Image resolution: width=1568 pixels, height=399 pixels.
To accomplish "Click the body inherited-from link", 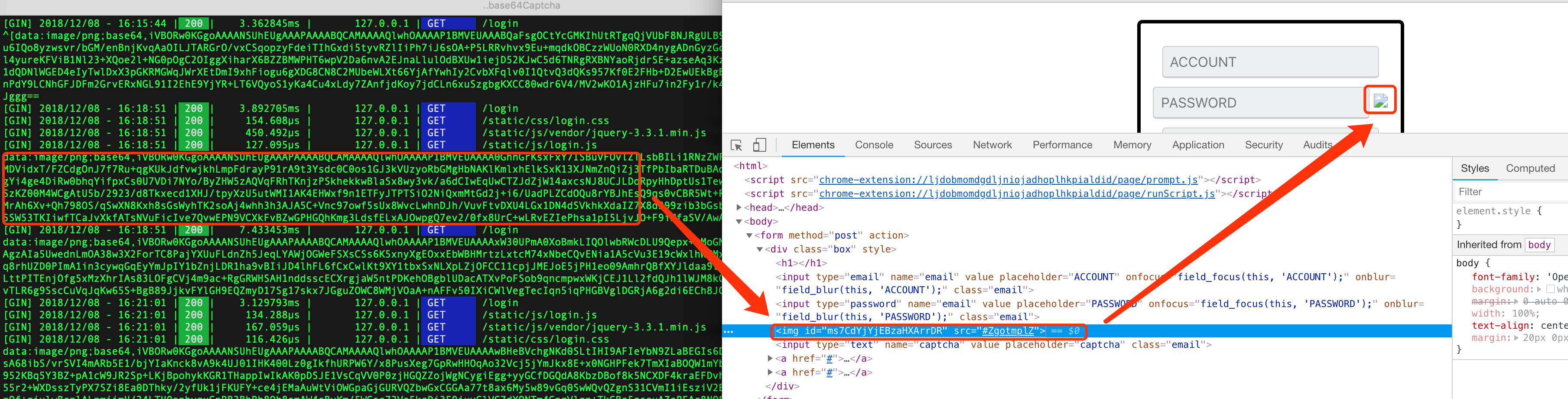I will [x=1539, y=245].
